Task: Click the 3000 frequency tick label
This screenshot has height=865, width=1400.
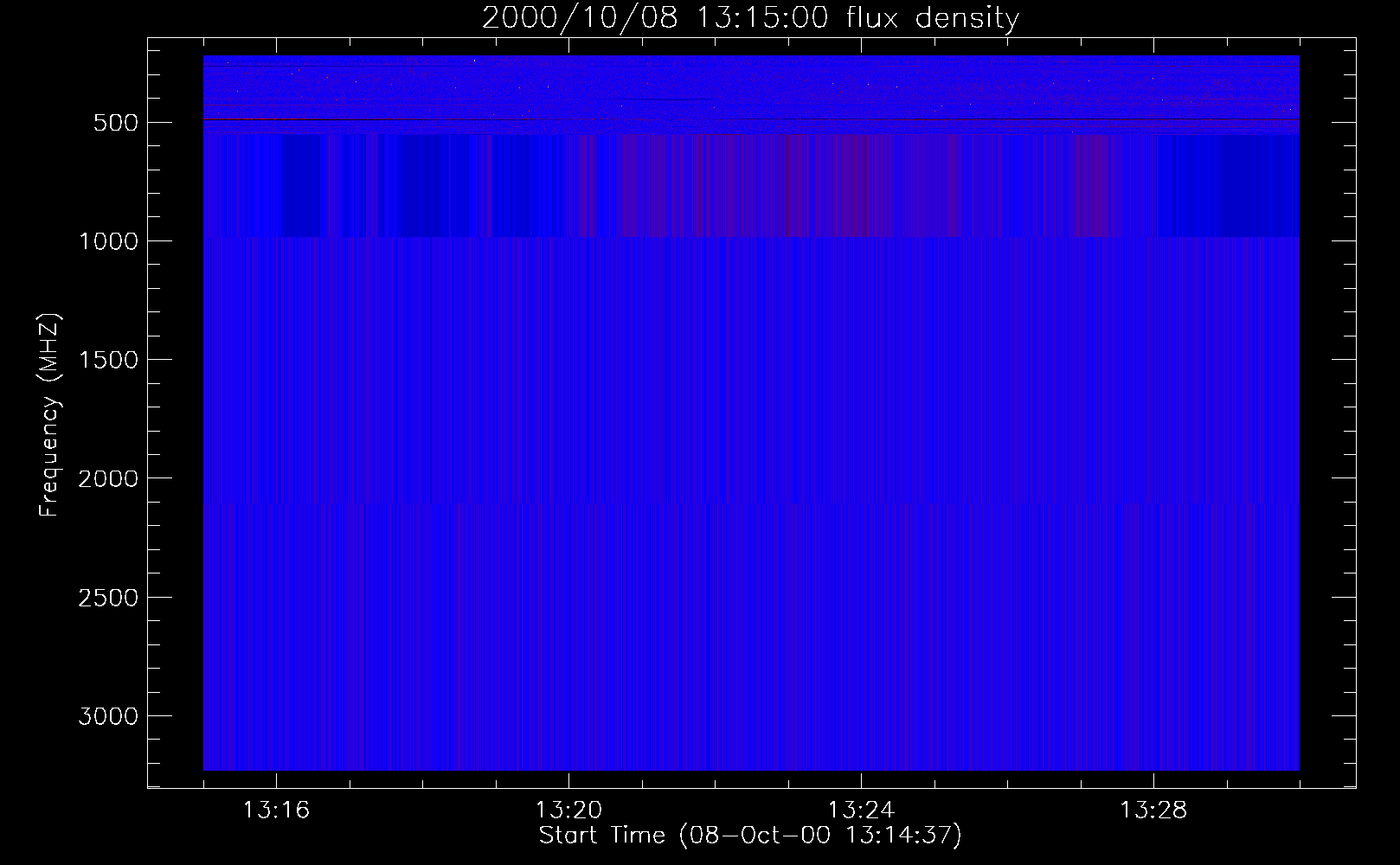Action: [x=108, y=716]
